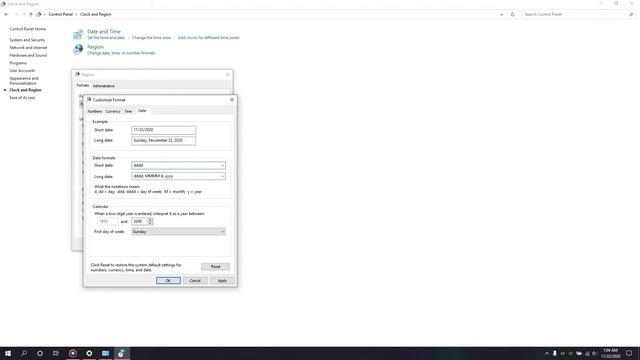640x360 pixels.
Task: Switch to the Time tab
Action: click(128, 111)
